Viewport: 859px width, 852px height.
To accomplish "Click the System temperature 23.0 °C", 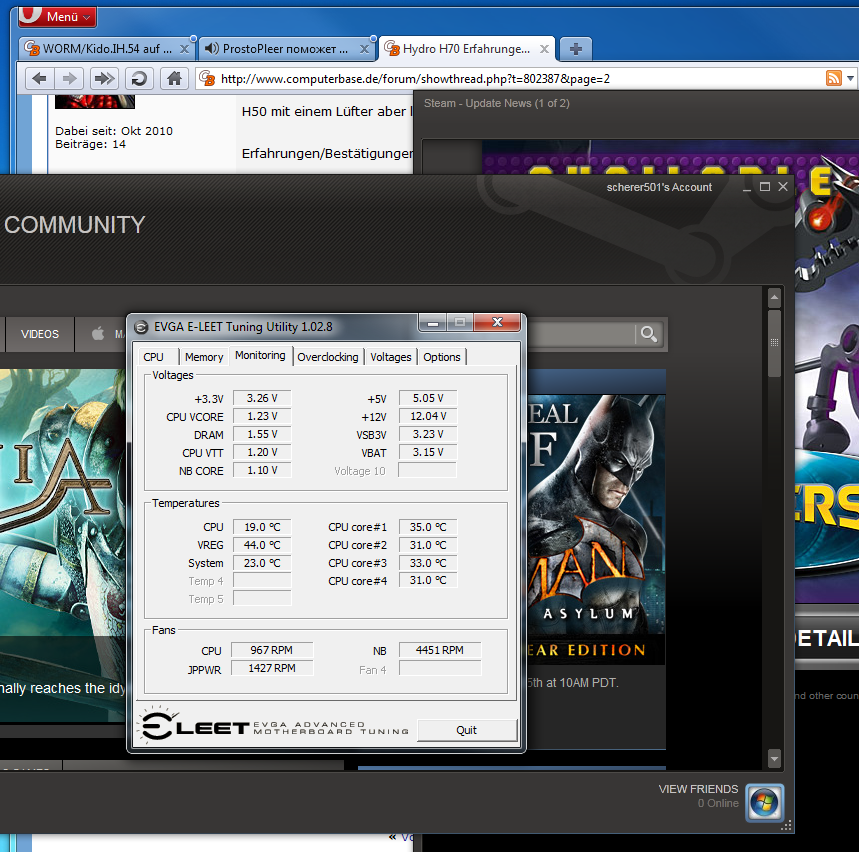I will click(x=262, y=563).
